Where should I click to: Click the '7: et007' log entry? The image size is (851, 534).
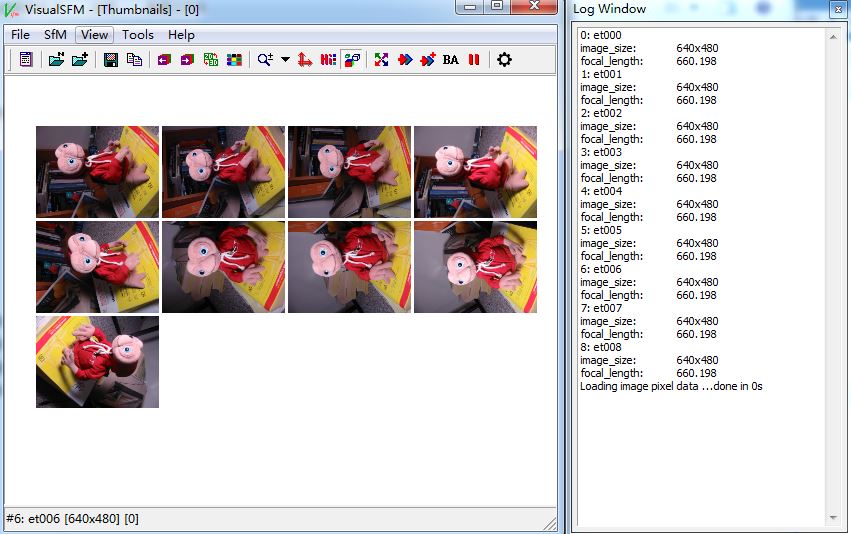(x=601, y=309)
